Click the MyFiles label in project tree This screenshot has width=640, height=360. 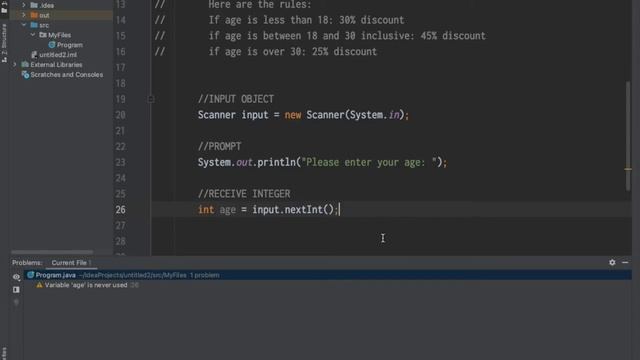pos(60,35)
